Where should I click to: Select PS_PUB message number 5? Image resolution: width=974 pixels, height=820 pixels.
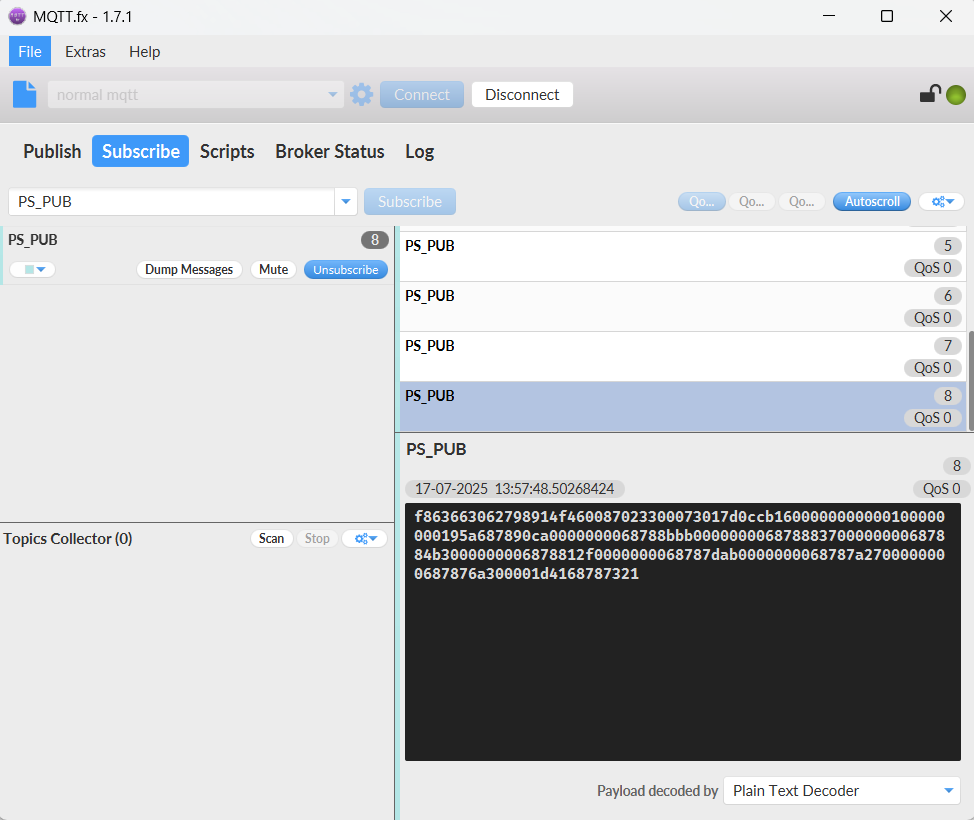click(x=683, y=257)
